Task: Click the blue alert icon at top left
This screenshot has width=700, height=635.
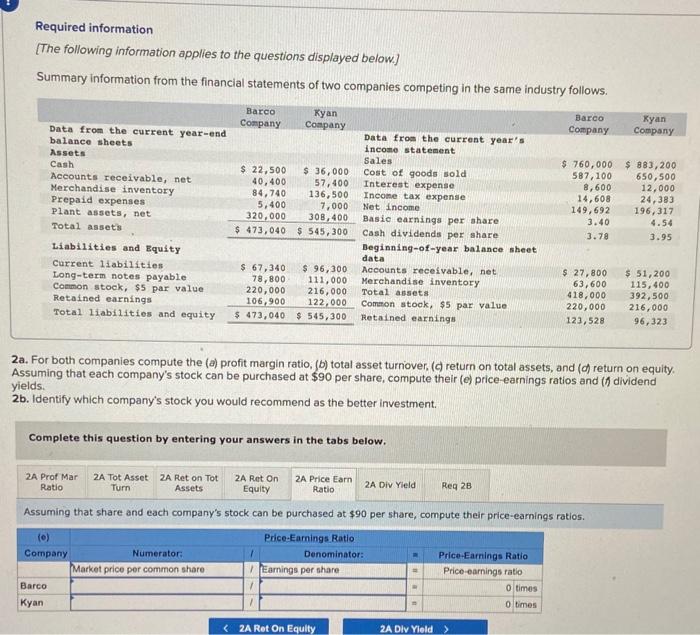Action: (8, 3)
